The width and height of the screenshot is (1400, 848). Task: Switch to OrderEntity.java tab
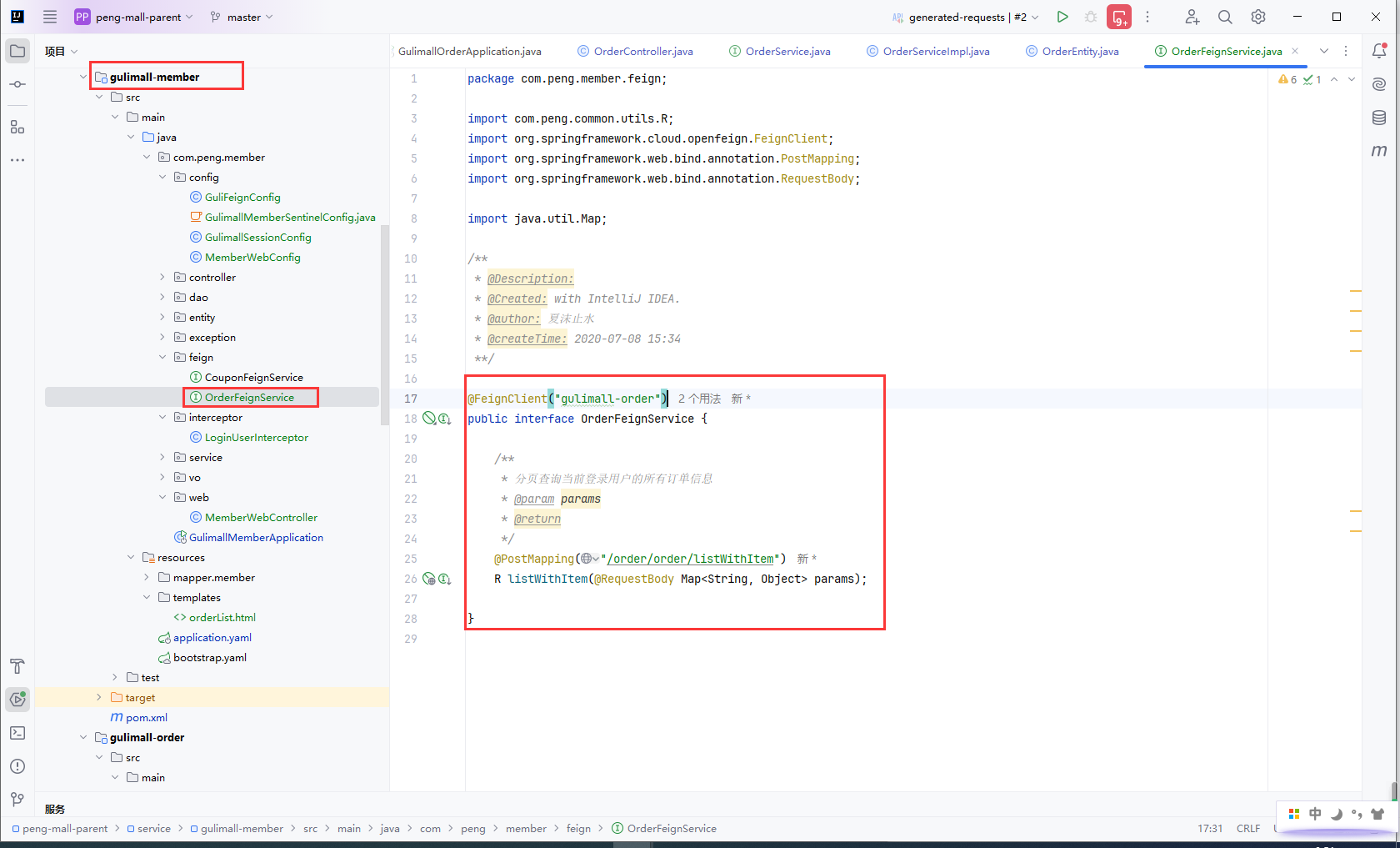pyautogui.click(x=1072, y=51)
